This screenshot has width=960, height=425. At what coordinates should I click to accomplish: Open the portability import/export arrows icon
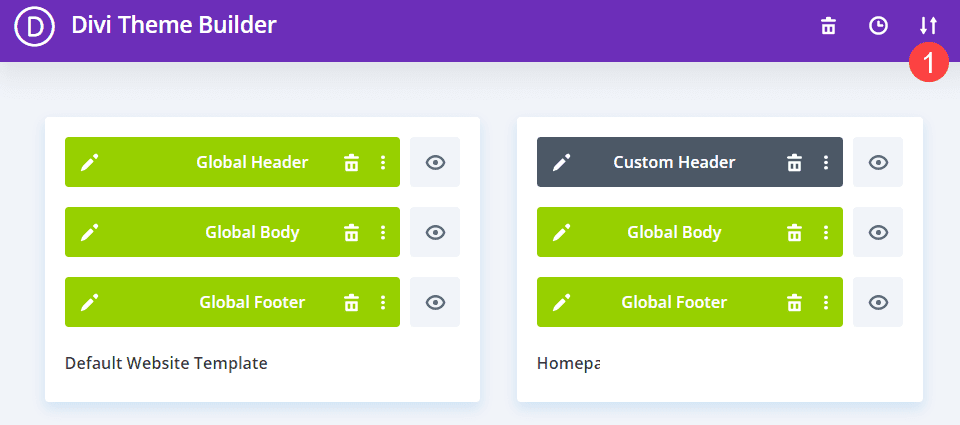(x=929, y=26)
